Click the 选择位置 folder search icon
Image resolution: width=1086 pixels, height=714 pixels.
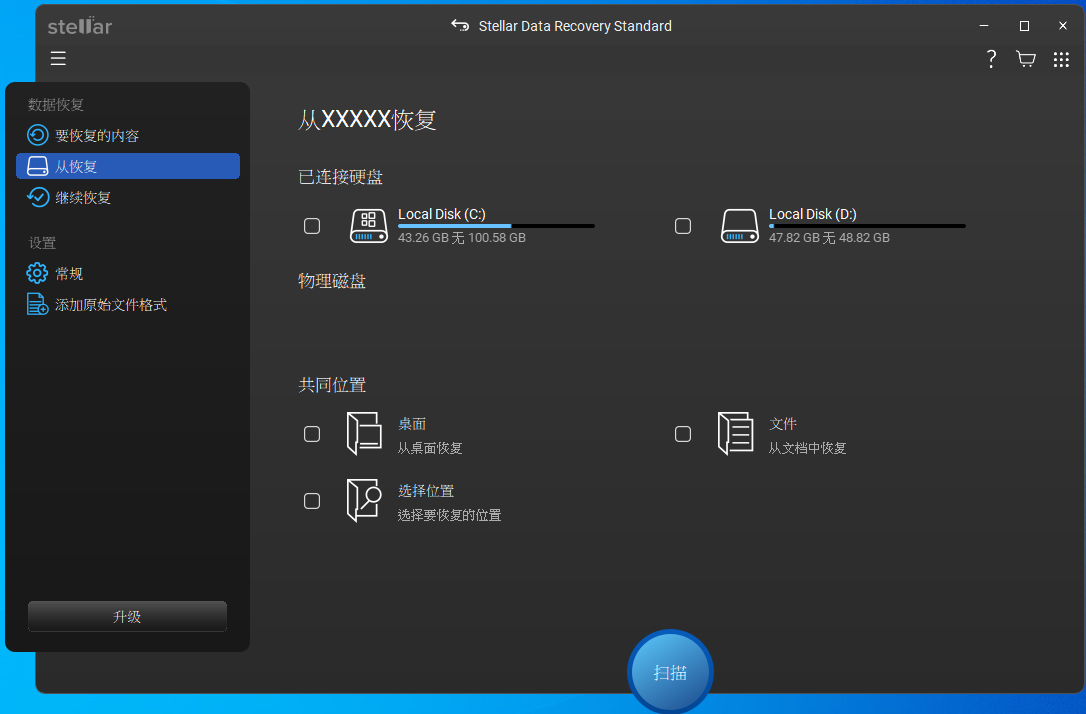[x=364, y=500]
